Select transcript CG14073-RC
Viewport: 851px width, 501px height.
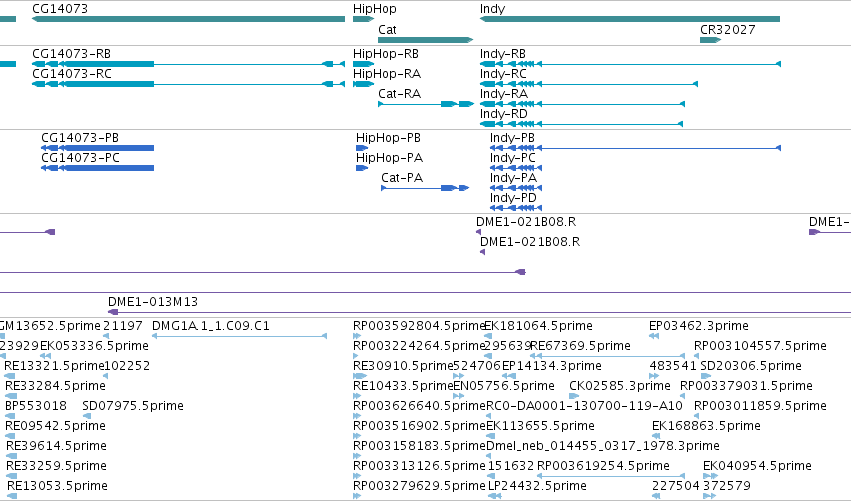188,84
